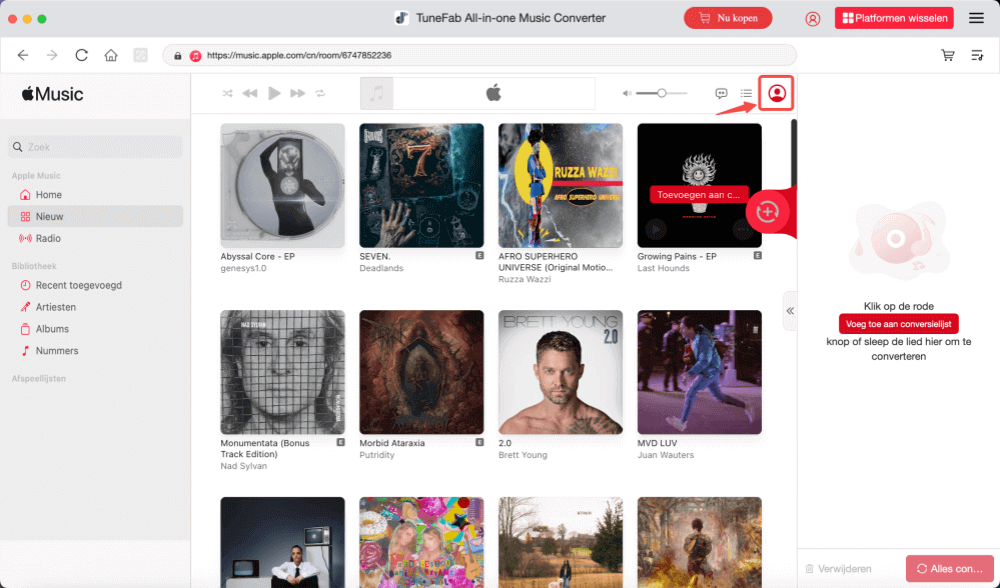This screenshot has width=1000, height=588.
Task: Click the Alles converteren button
Action: (x=950, y=568)
